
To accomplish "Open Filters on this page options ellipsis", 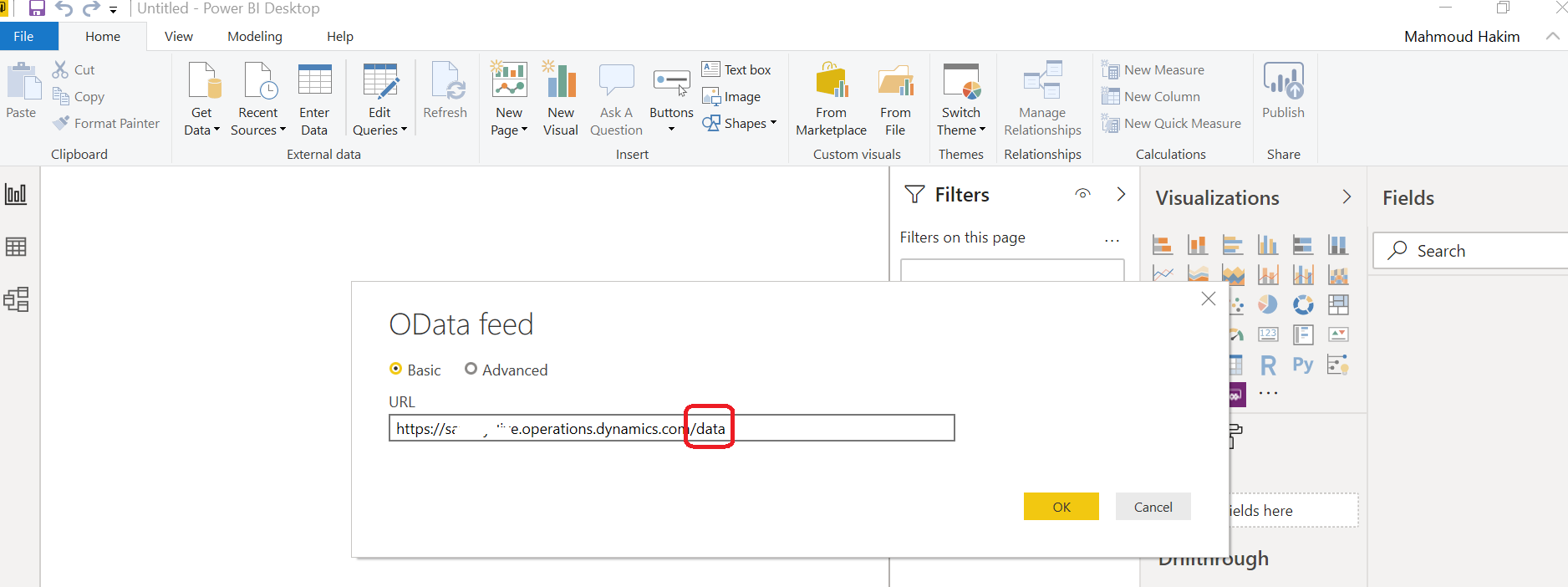I will pos(1112,240).
